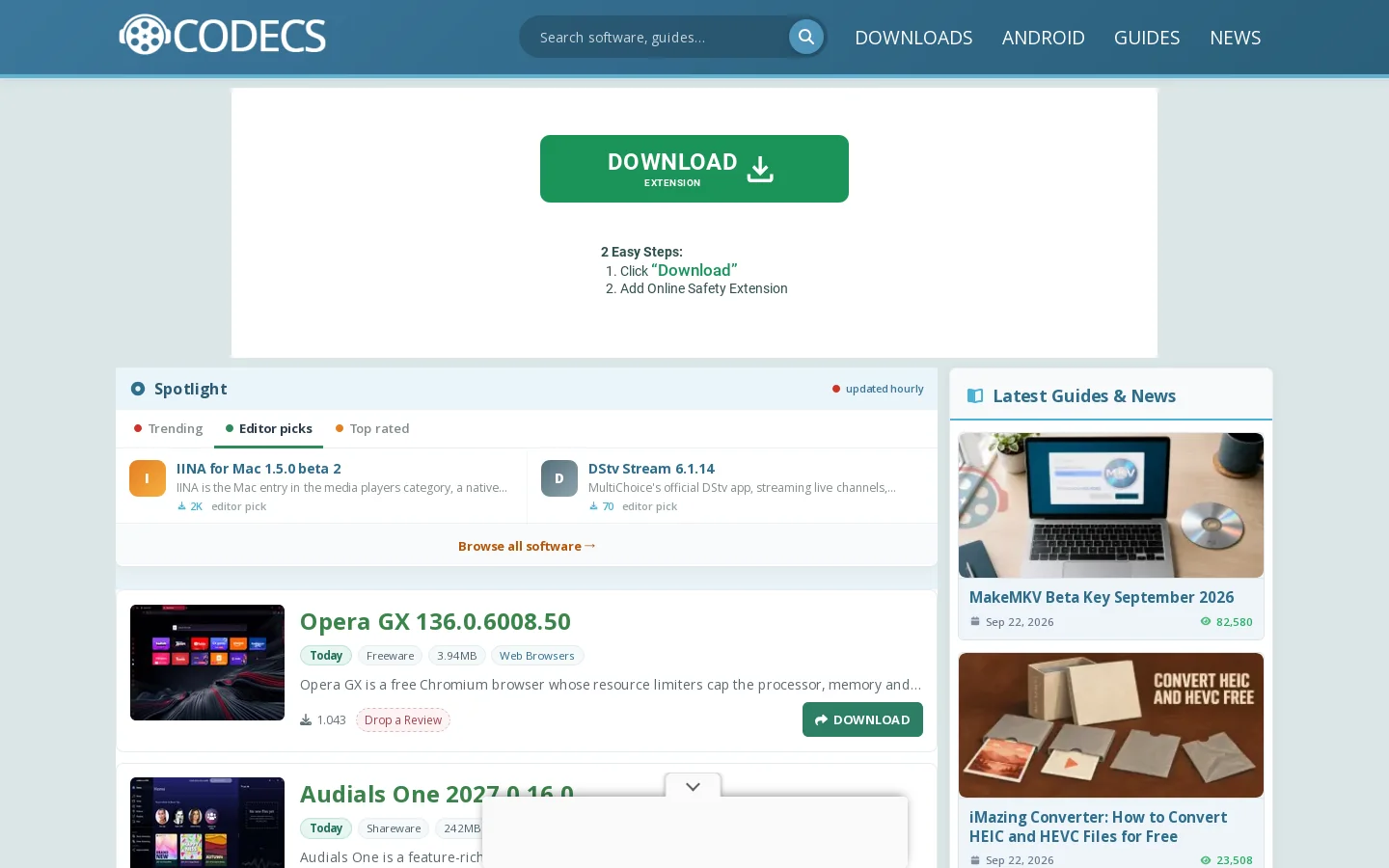Click the Spotlight circle icon
The image size is (1389, 868).
pyautogui.click(x=138, y=389)
